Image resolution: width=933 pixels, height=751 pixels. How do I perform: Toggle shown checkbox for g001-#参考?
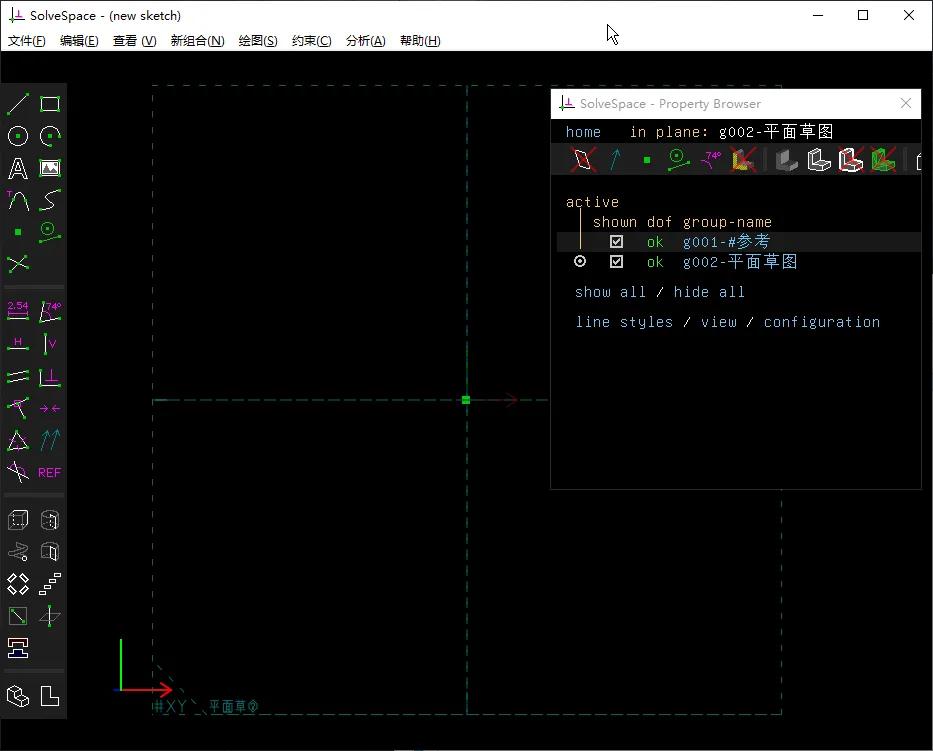coord(616,242)
